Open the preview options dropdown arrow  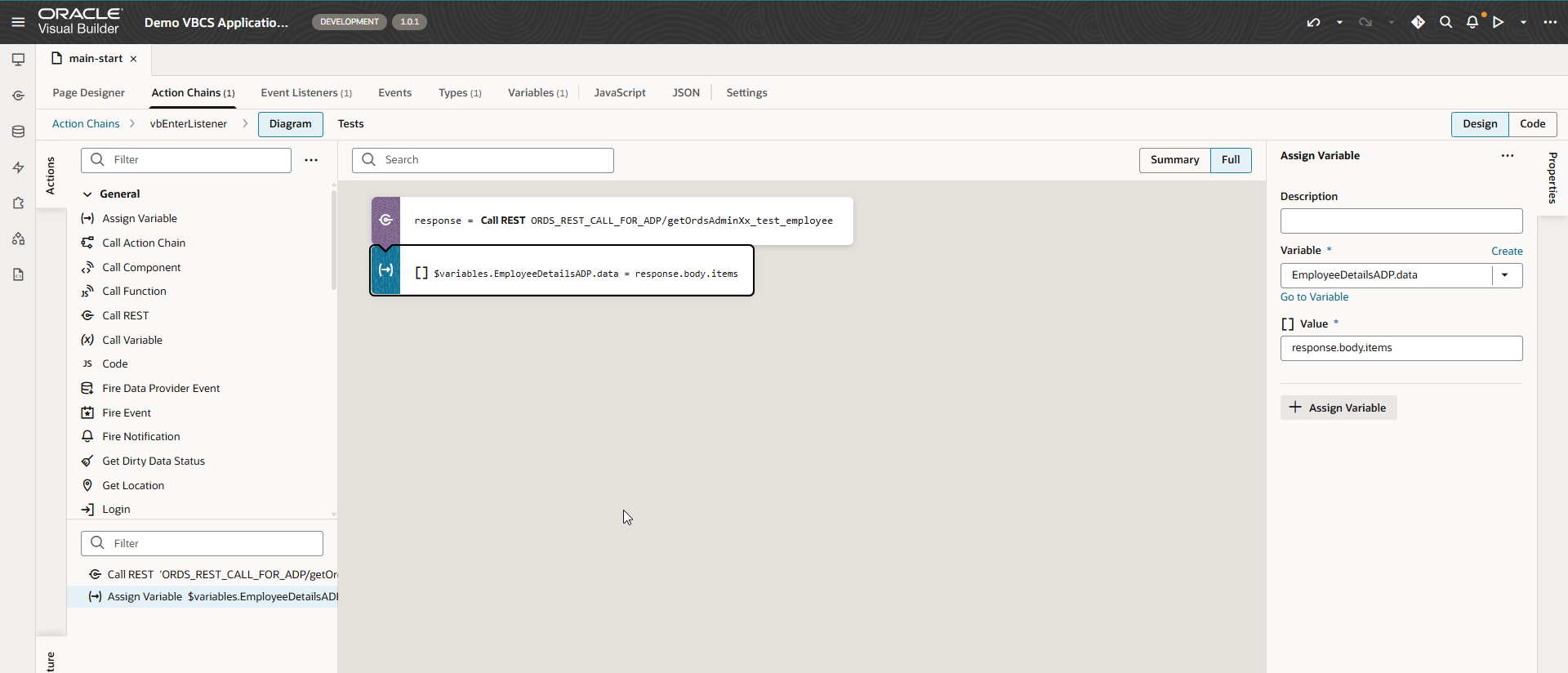(1523, 22)
